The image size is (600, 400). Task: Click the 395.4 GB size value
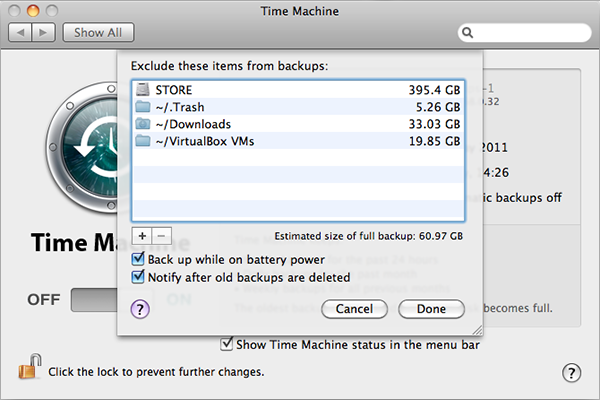[434, 90]
